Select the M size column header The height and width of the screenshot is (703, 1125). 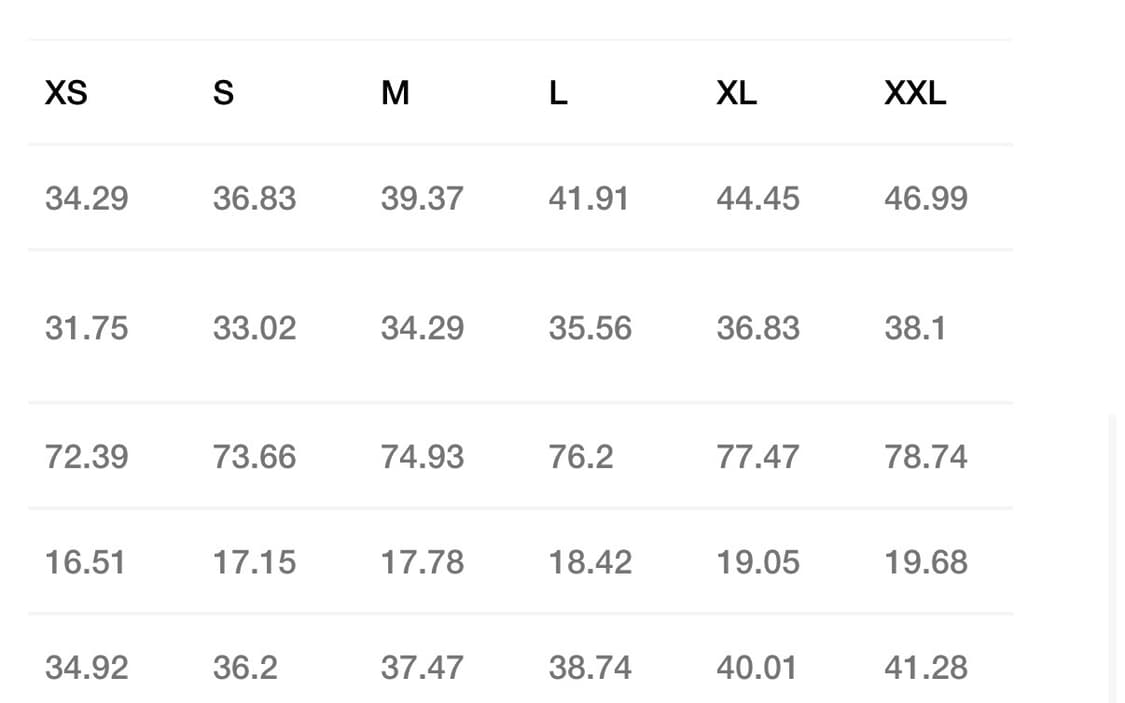pyautogui.click(x=395, y=93)
